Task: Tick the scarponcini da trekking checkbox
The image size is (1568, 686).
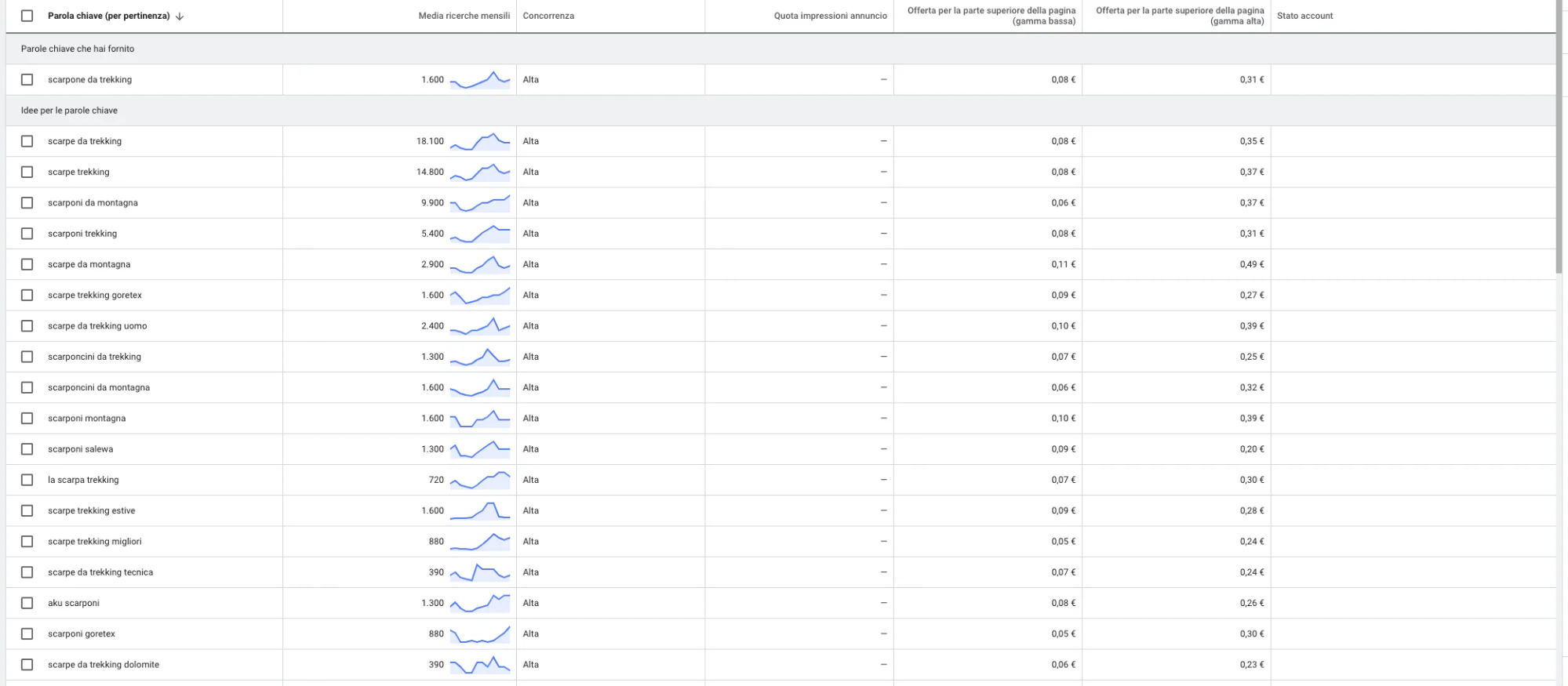Action: 27,357
